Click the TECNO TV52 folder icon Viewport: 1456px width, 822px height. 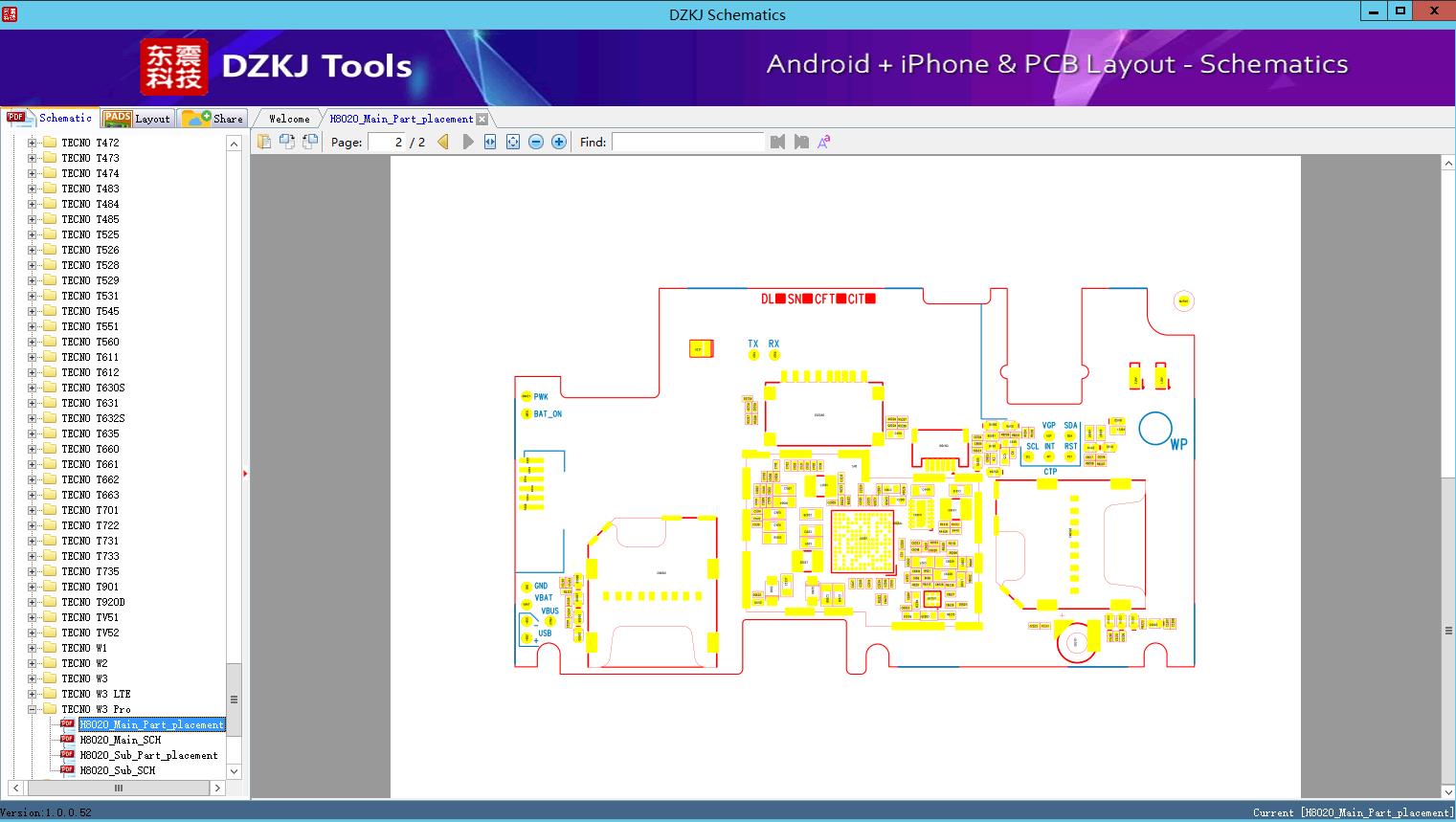point(50,633)
